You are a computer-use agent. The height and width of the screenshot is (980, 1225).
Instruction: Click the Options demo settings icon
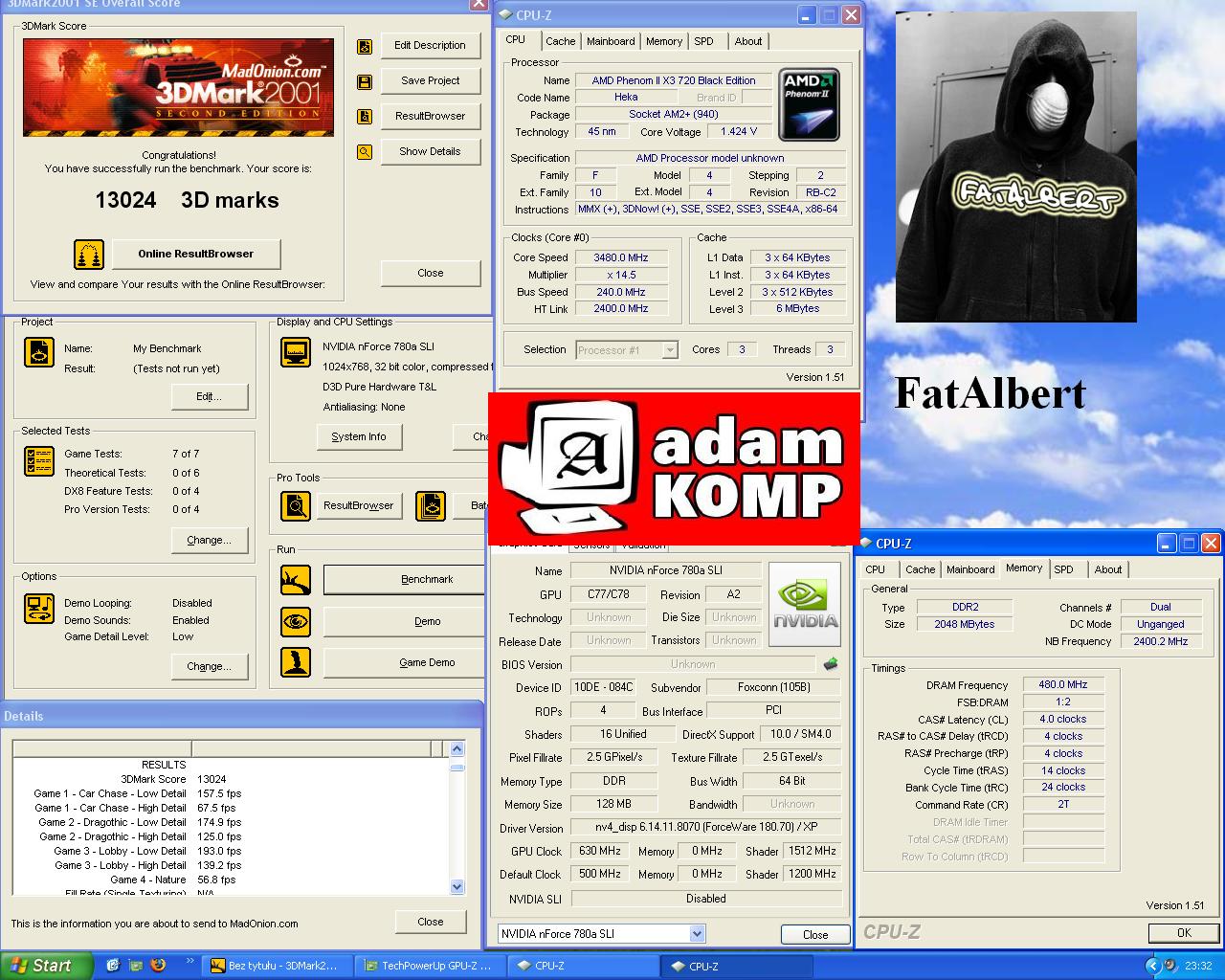pos(39,608)
